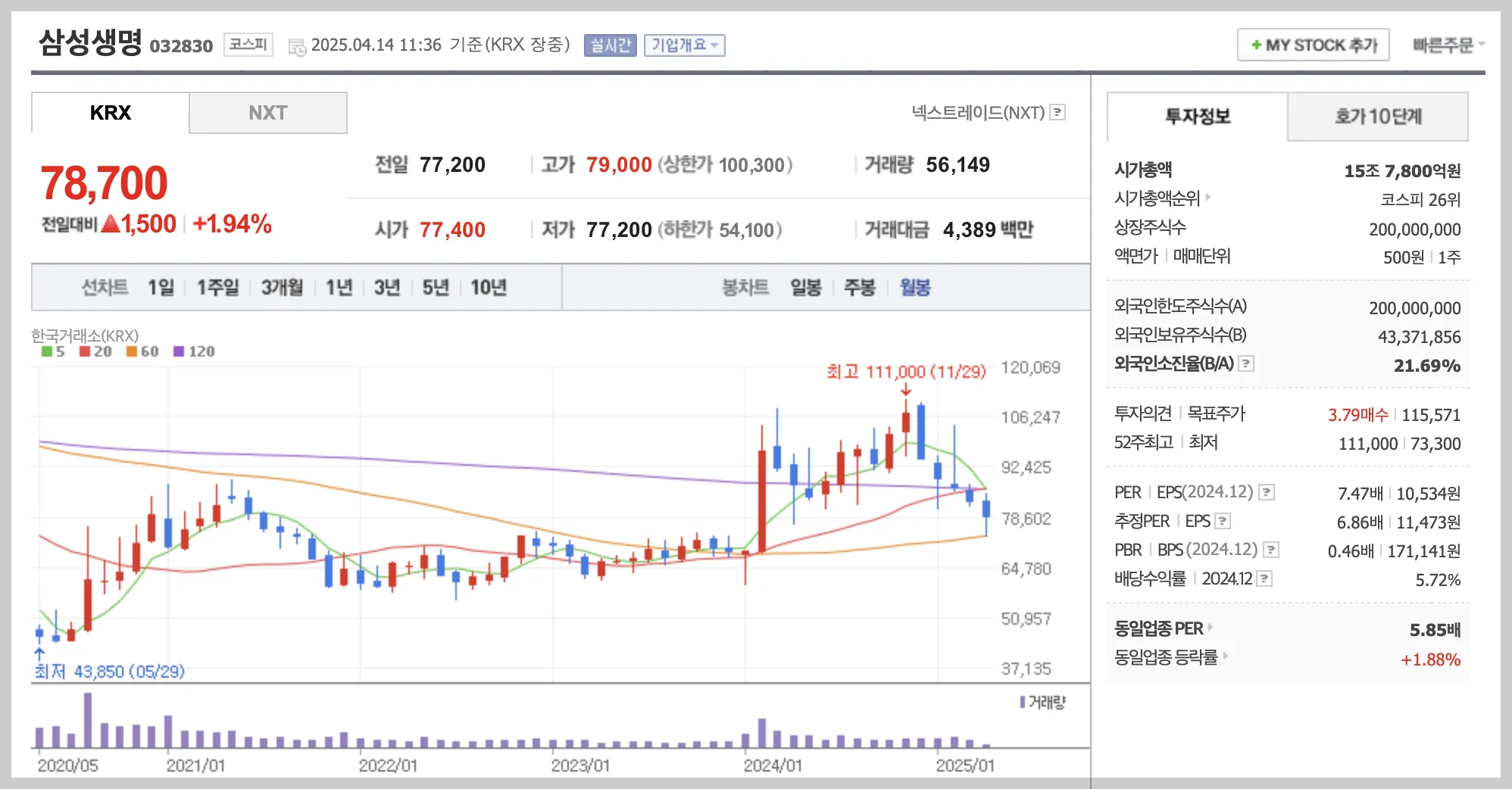Show 1일 line chart
Image resolution: width=1512 pixels, height=789 pixels.
click(x=161, y=288)
